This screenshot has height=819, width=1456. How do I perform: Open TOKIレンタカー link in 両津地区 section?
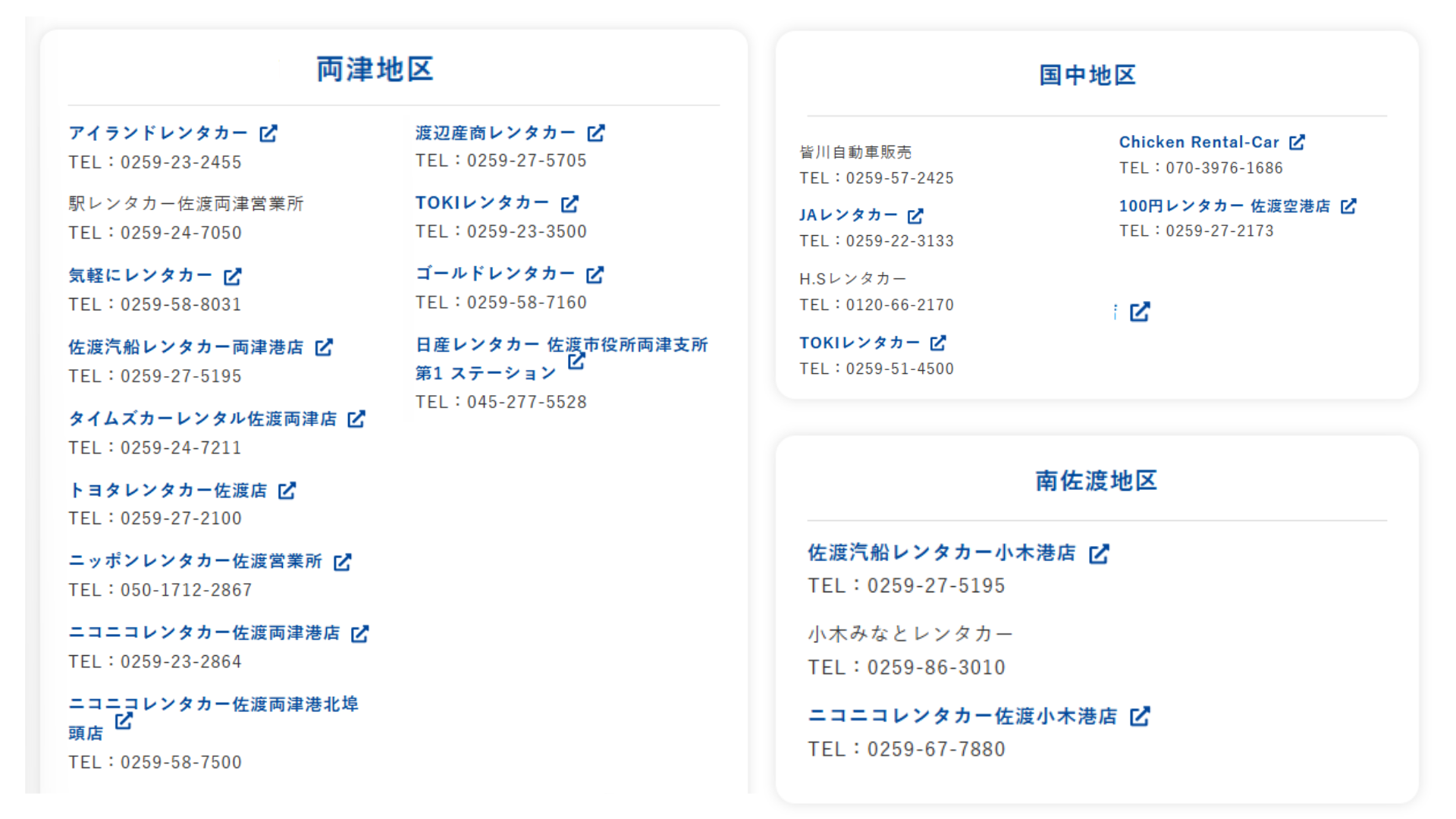pos(482,203)
